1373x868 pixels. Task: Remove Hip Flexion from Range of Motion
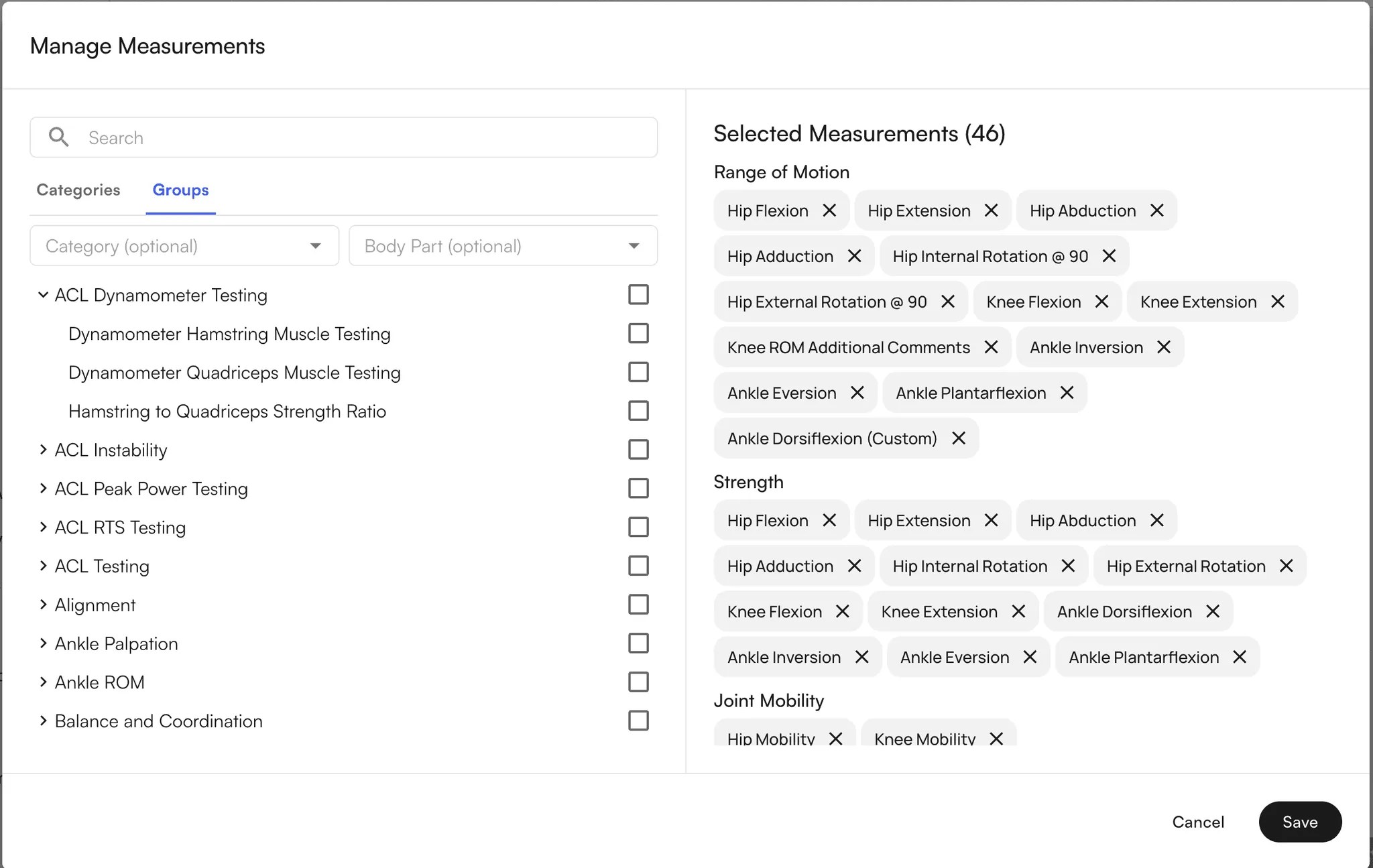(831, 210)
